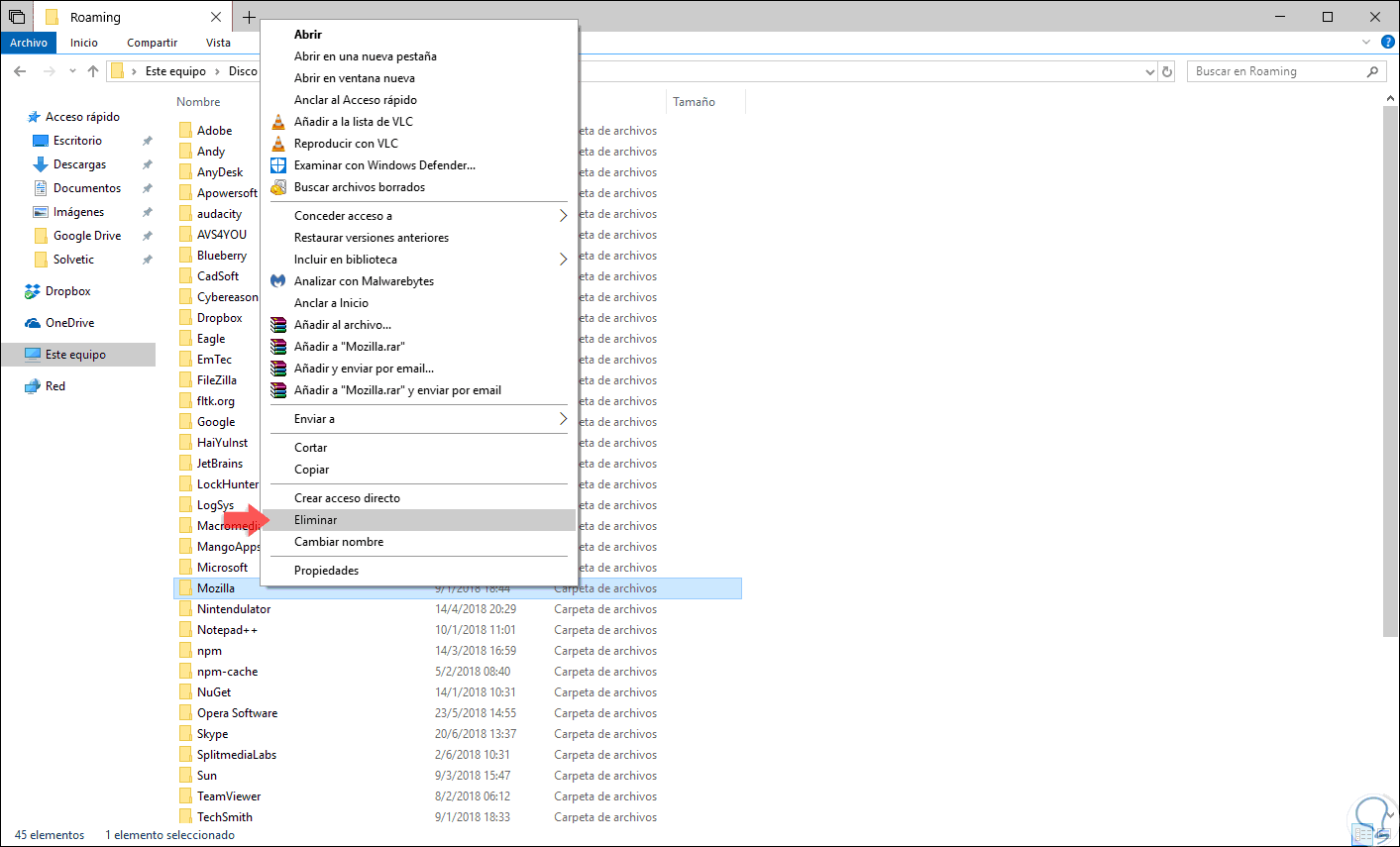Click the Descargas download arrow icon
This screenshot has width=1400, height=847.
click(41, 164)
